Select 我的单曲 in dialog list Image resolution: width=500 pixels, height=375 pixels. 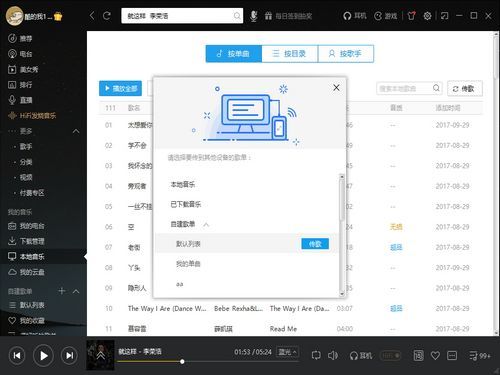coord(188,264)
